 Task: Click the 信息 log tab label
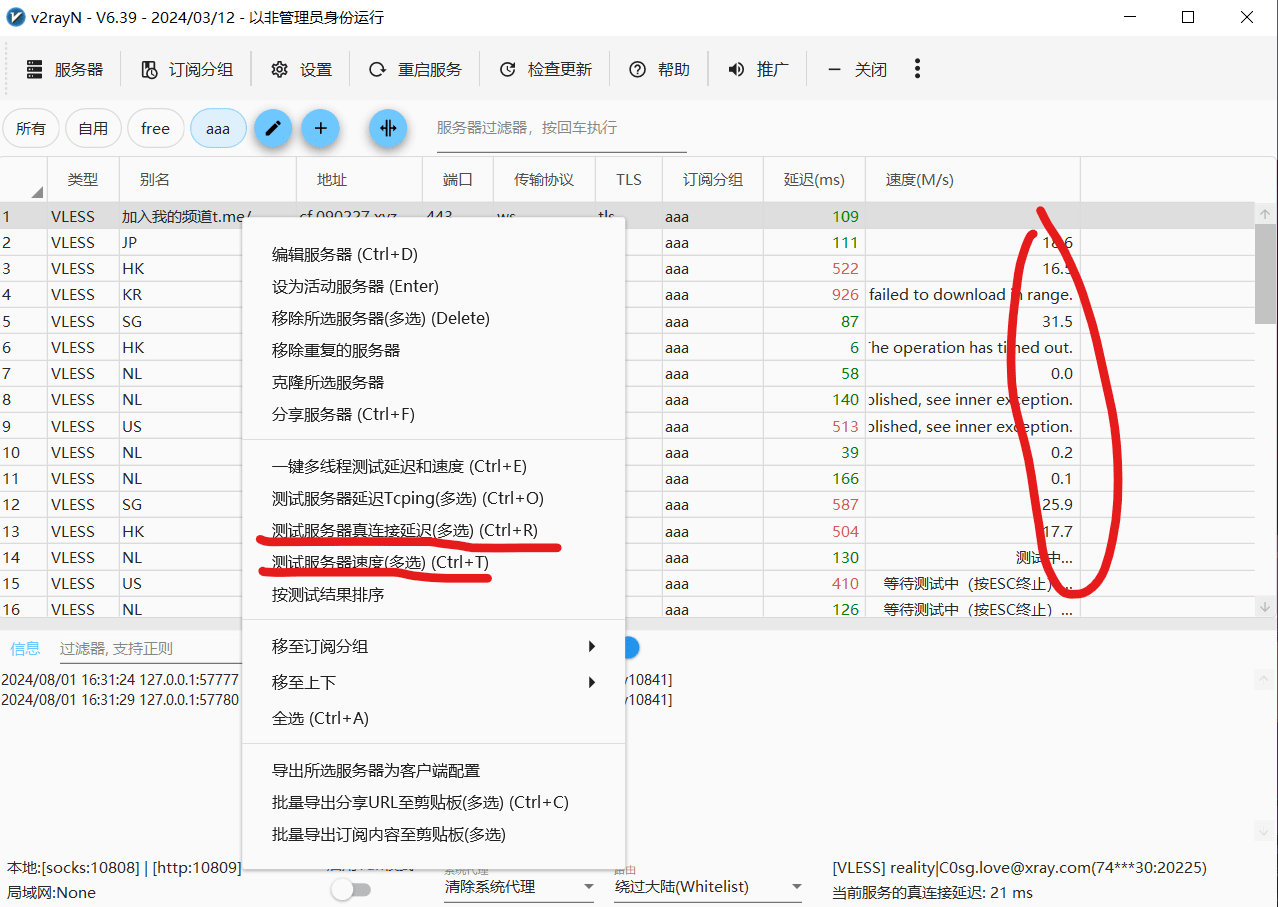click(x=25, y=648)
